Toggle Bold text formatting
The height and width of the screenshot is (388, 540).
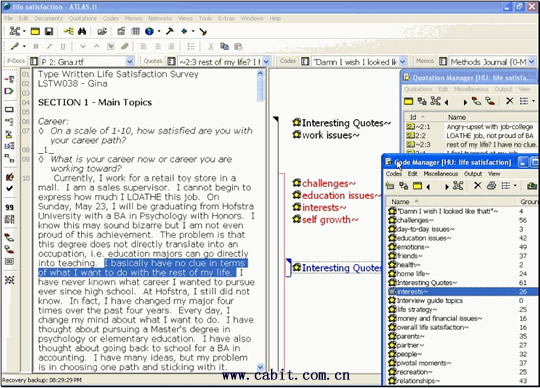coord(36,46)
